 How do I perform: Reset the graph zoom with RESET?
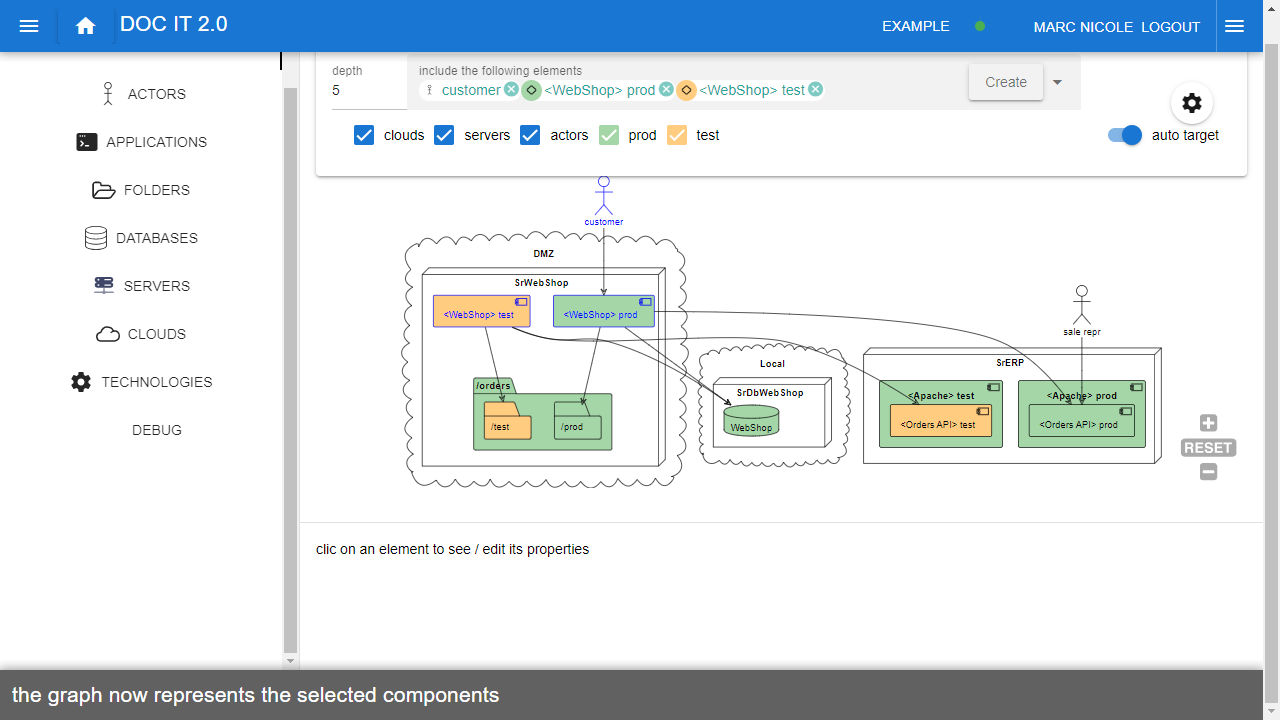point(1208,448)
